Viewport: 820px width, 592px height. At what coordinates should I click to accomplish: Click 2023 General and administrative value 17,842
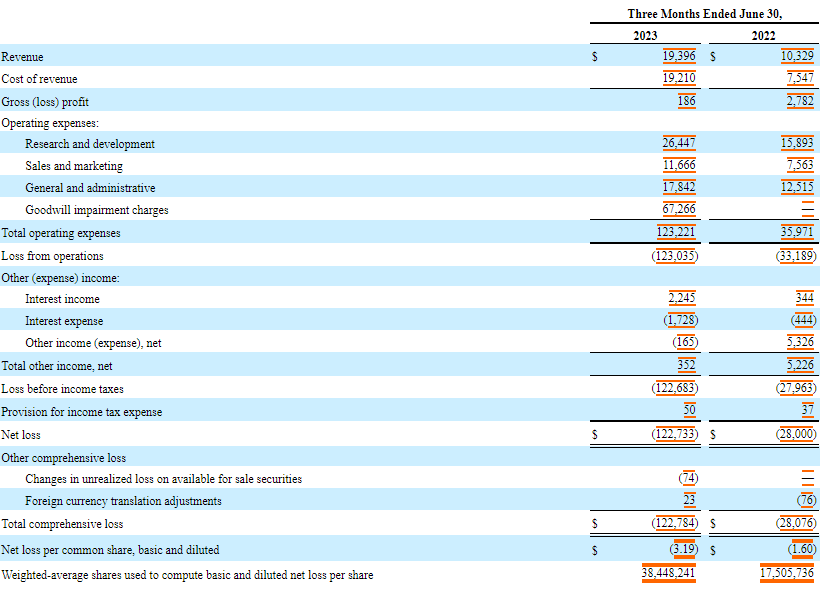pos(679,187)
